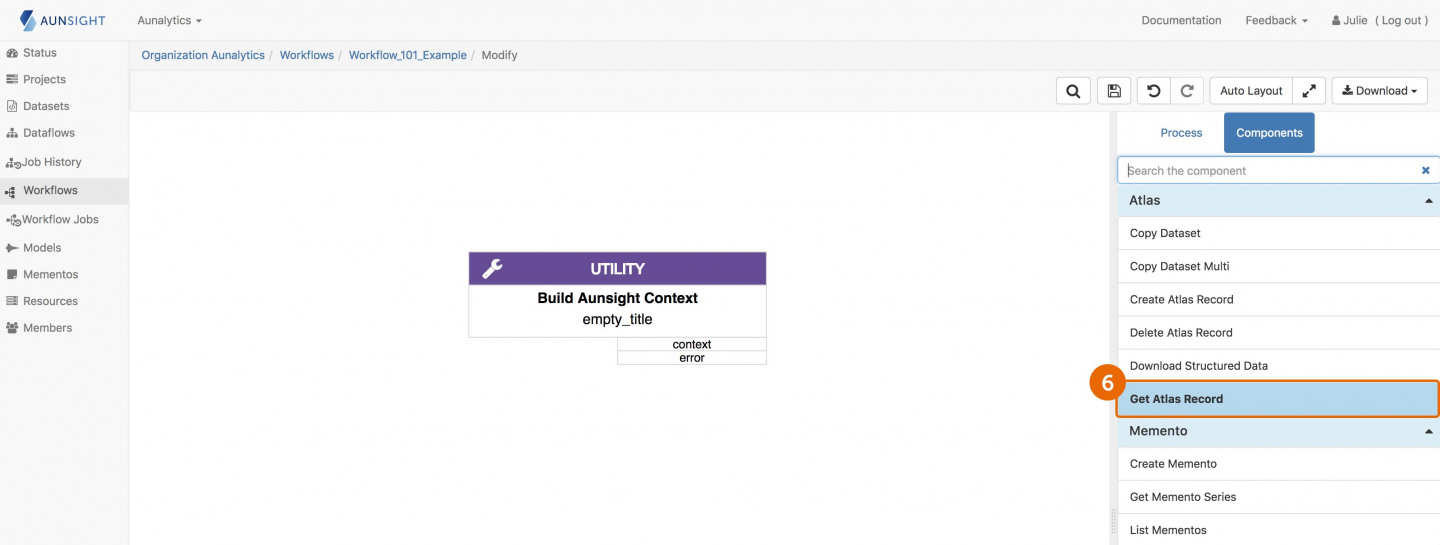
Task: Select the Get Memento Series component
Action: point(1278,497)
